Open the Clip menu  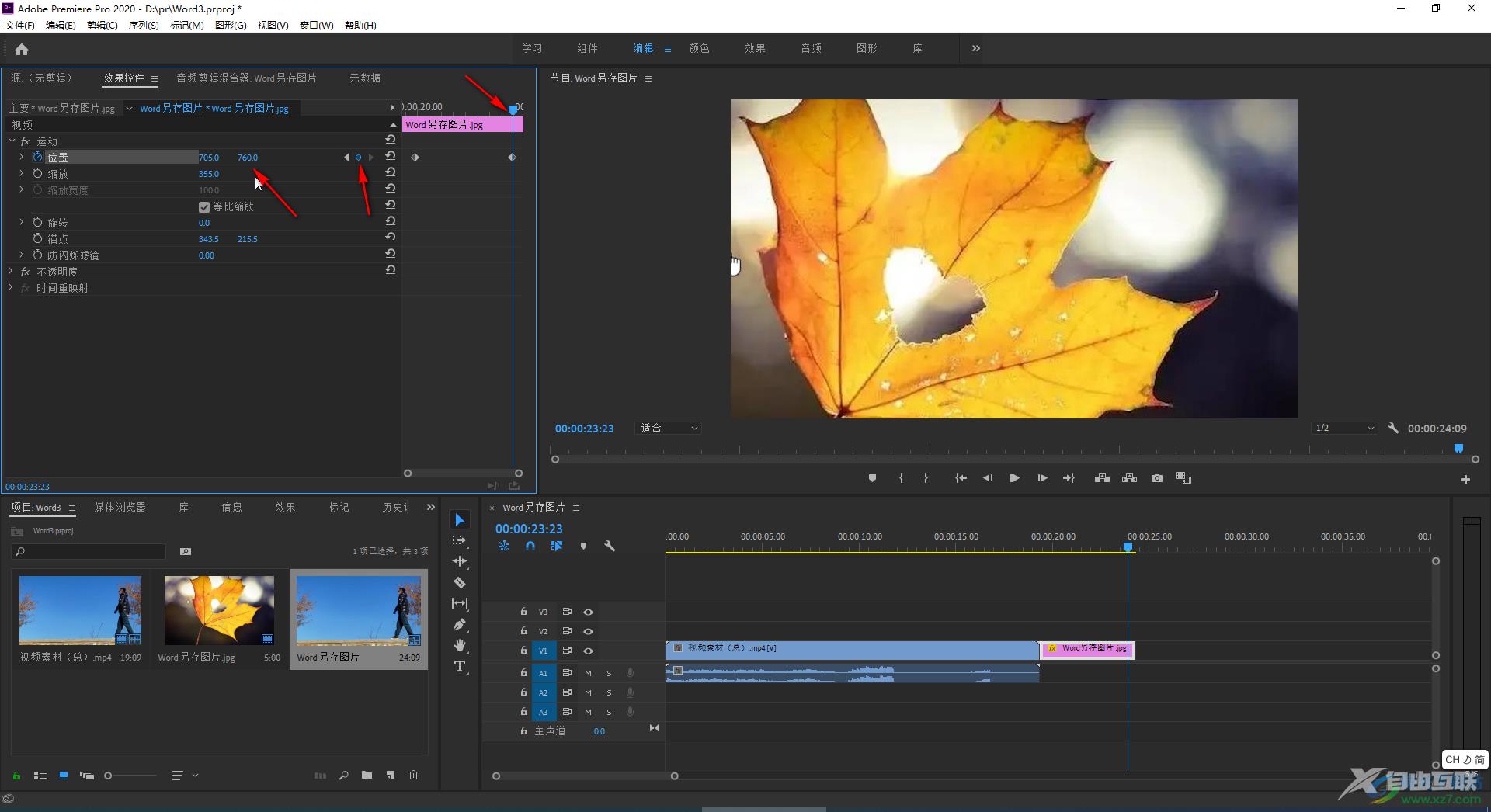point(103,25)
